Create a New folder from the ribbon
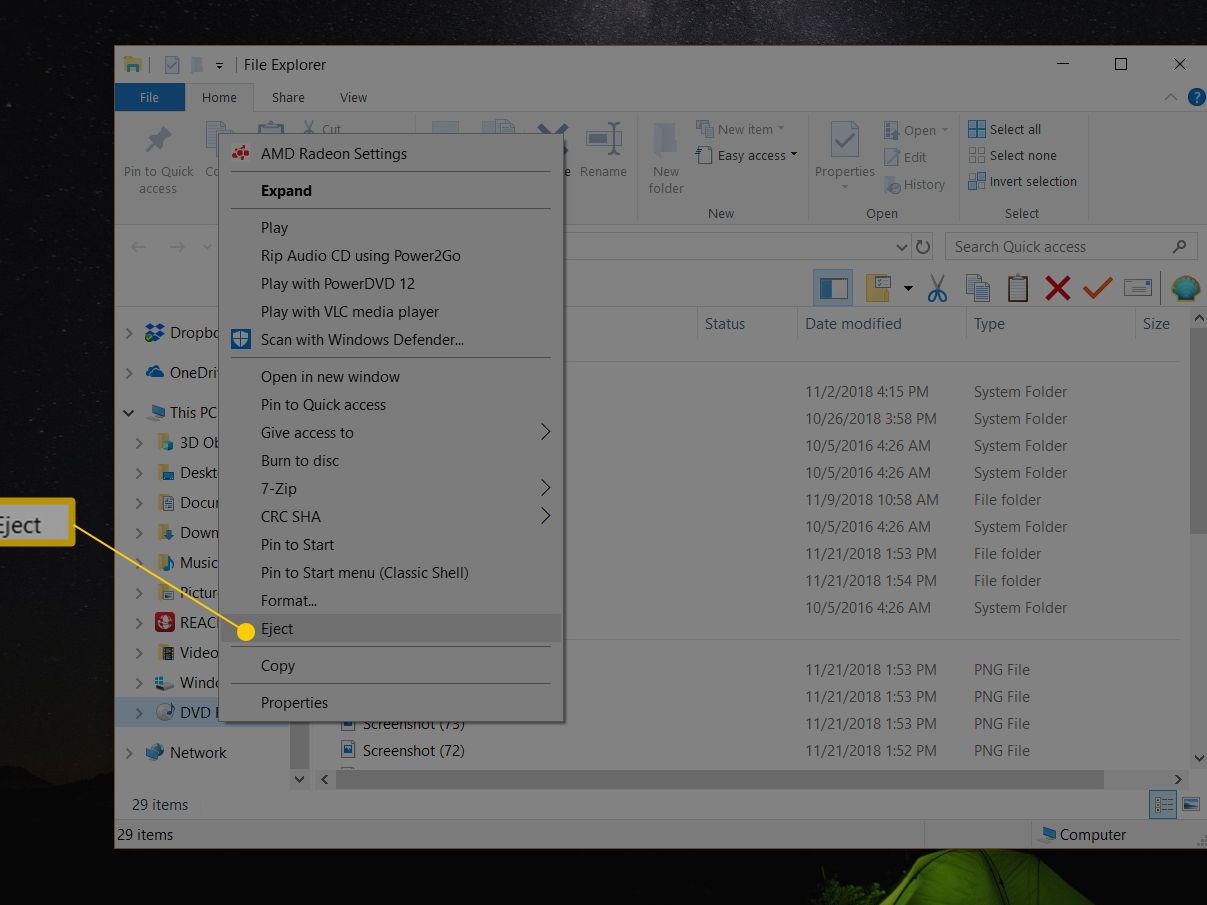Viewport: 1207px width, 905px height. coord(666,160)
